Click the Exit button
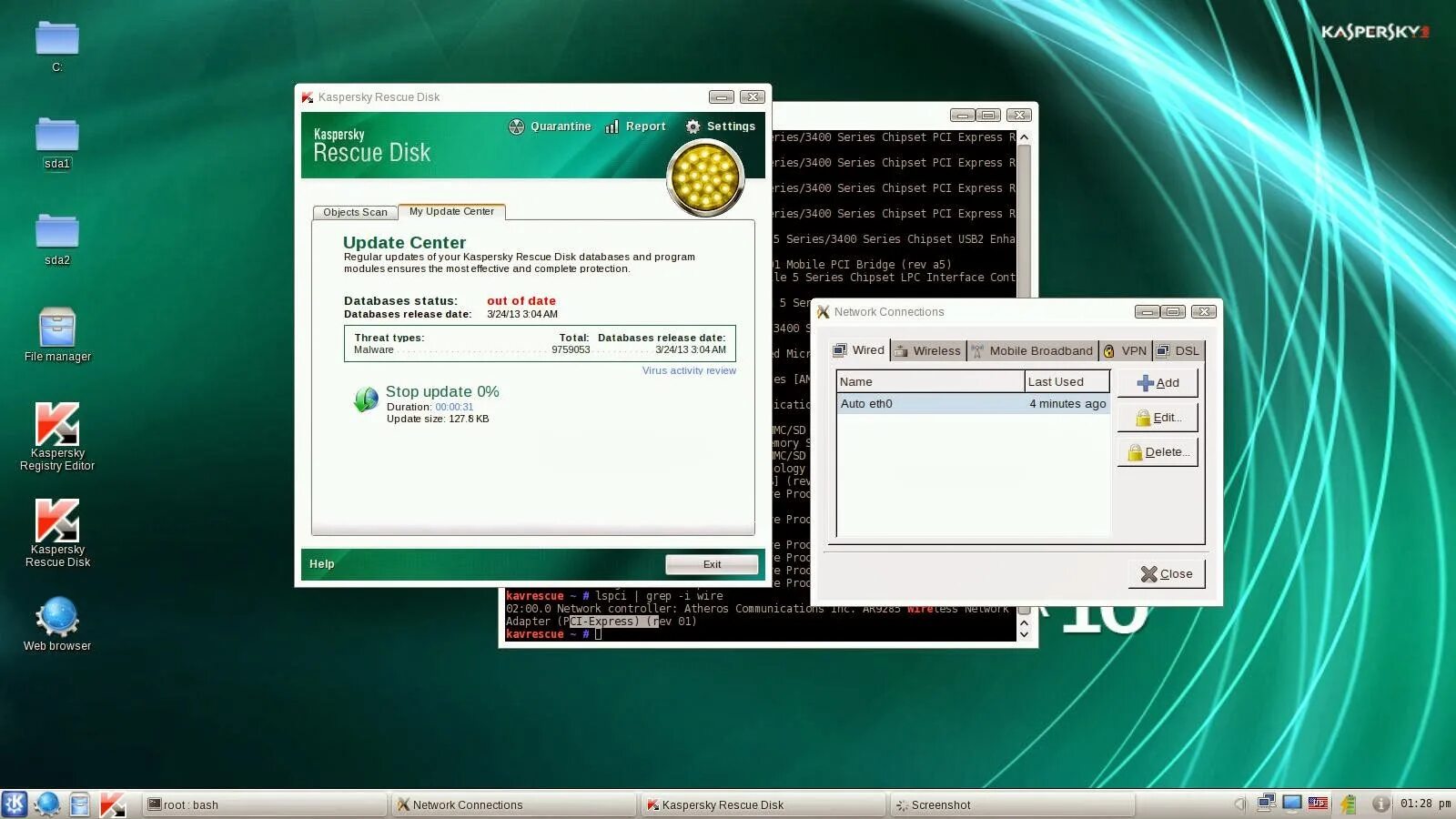Screen dimensions: 1456x819 point(712,564)
